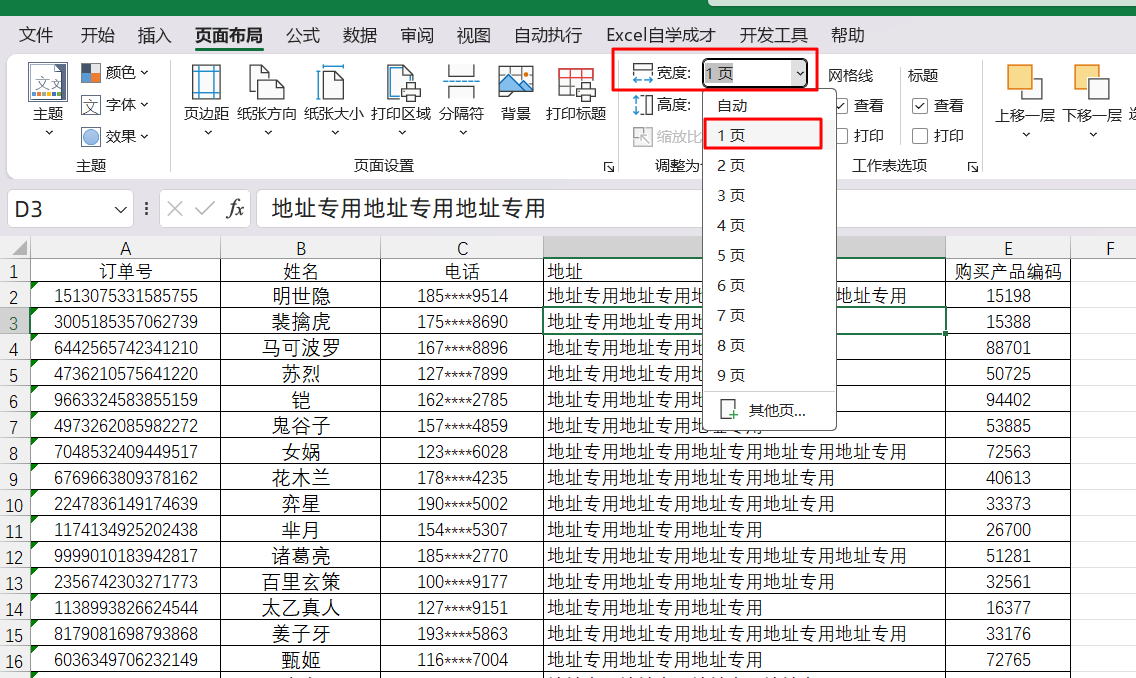Open the Excel自学成才 tab
Viewport: 1136px width, 678px height.
tap(661, 35)
